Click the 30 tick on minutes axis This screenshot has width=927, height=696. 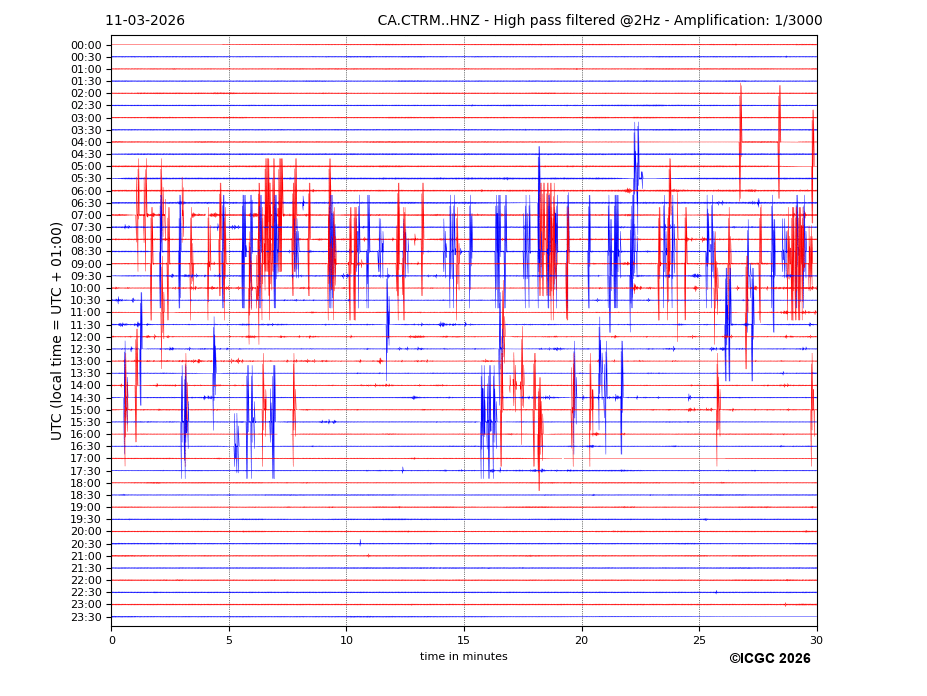pos(817,639)
